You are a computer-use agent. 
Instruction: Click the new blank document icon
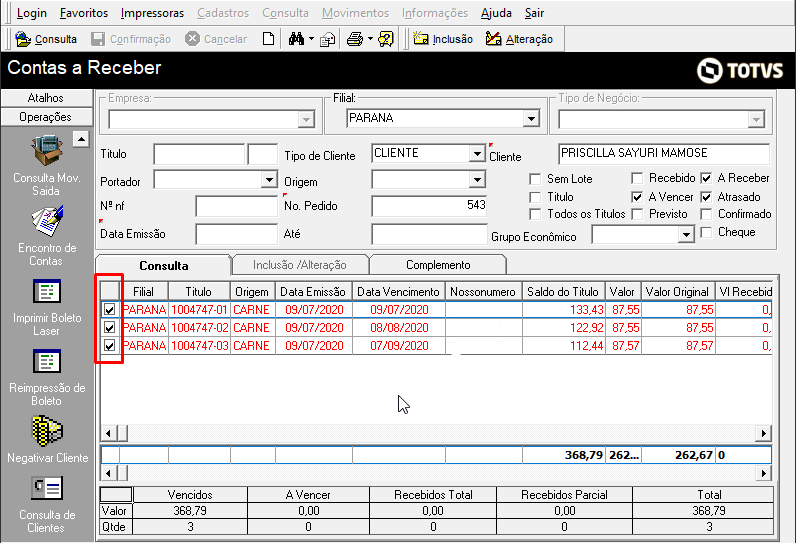pos(268,39)
